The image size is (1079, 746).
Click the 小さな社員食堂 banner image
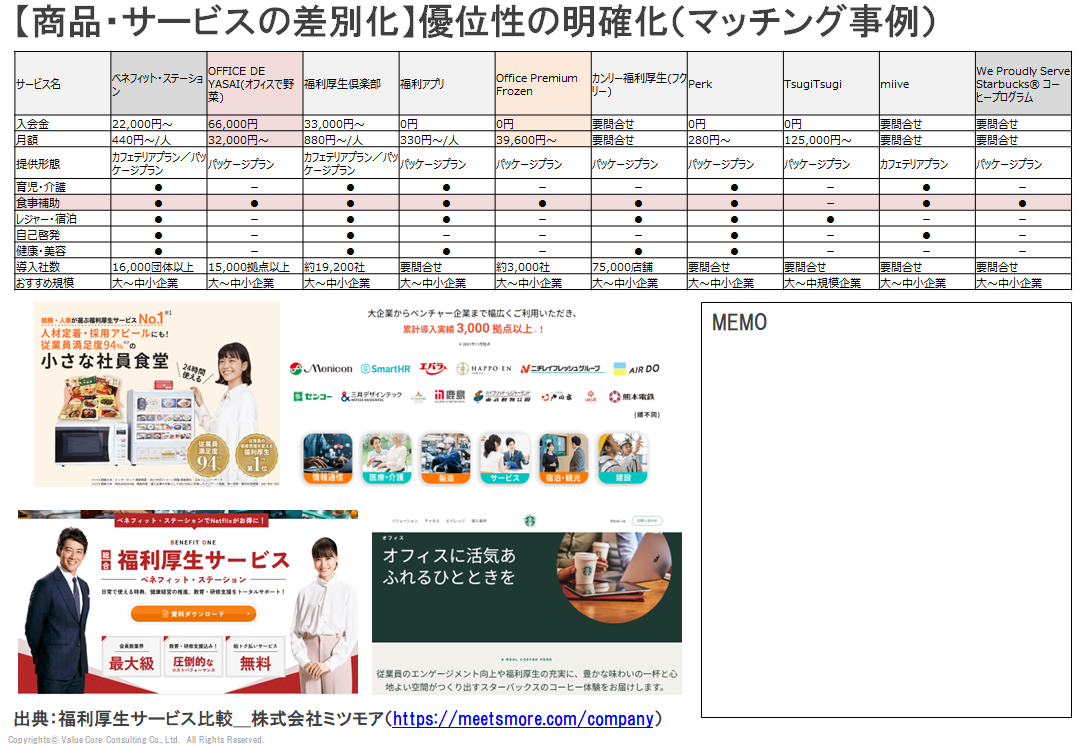tap(157, 395)
